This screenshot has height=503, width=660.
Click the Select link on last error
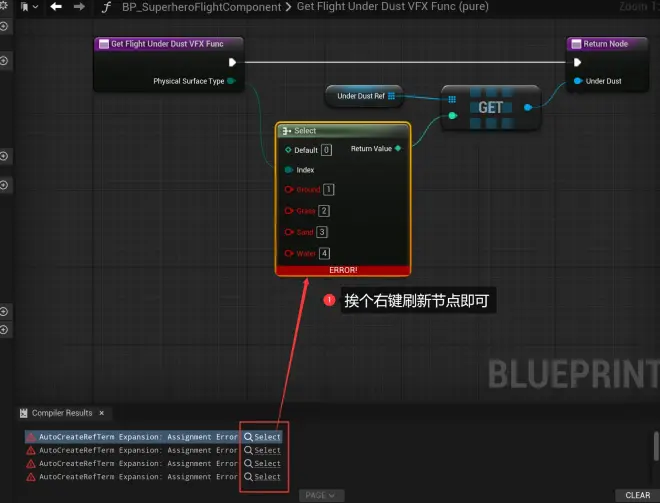click(263, 477)
